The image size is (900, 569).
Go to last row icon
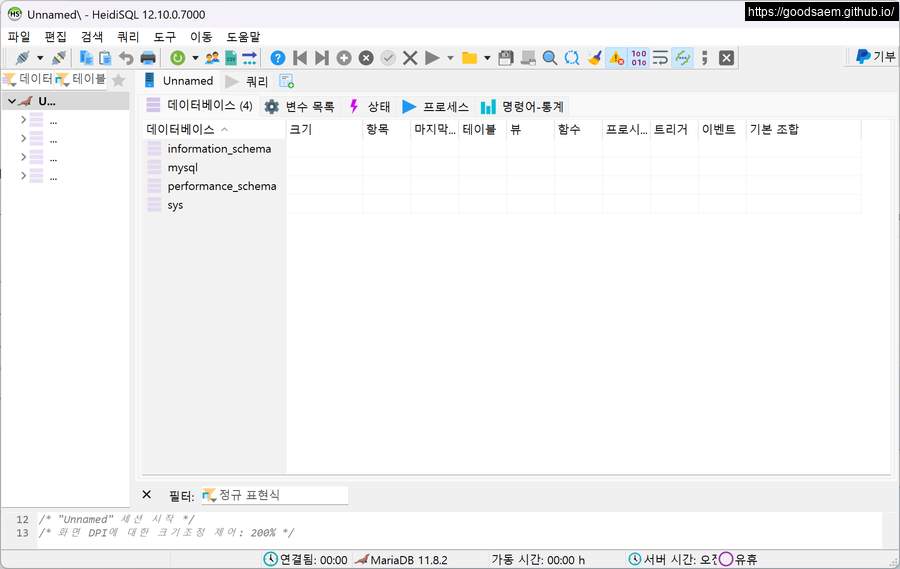click(x=322, y=58)
